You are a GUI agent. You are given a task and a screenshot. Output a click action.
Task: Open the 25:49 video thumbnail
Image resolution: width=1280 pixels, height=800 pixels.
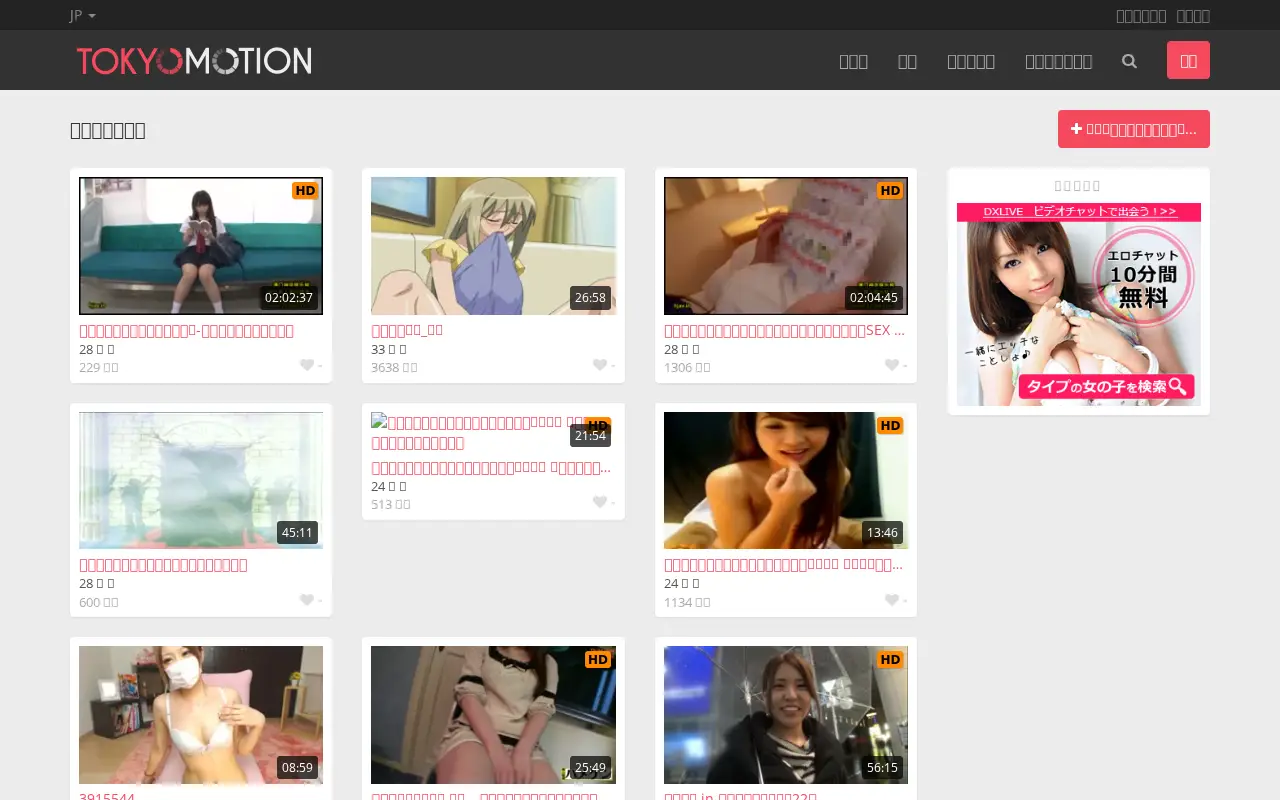tap(493, 715)
